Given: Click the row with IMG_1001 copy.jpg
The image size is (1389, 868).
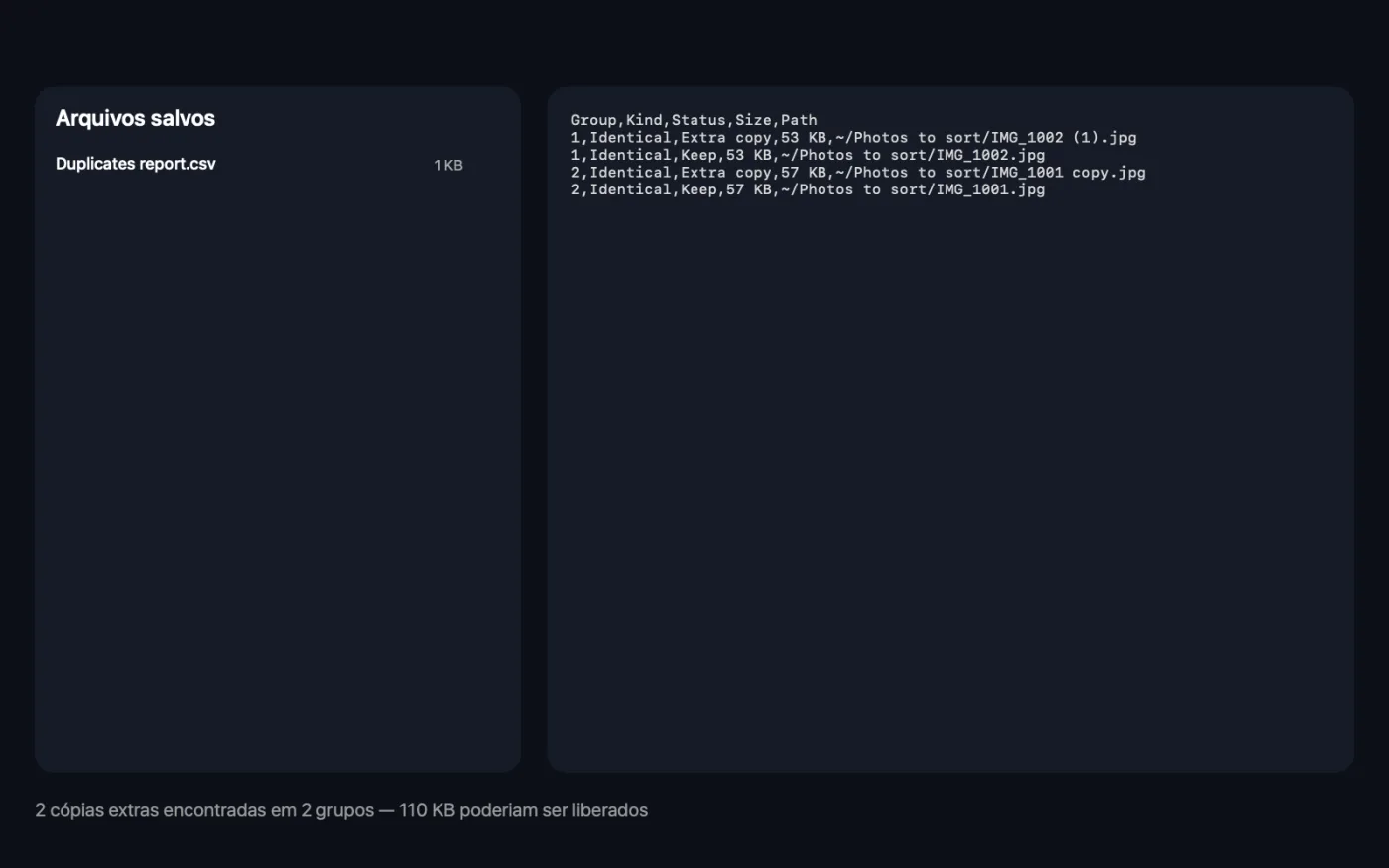Looking at the screenshot, I should tap(858, 173).
